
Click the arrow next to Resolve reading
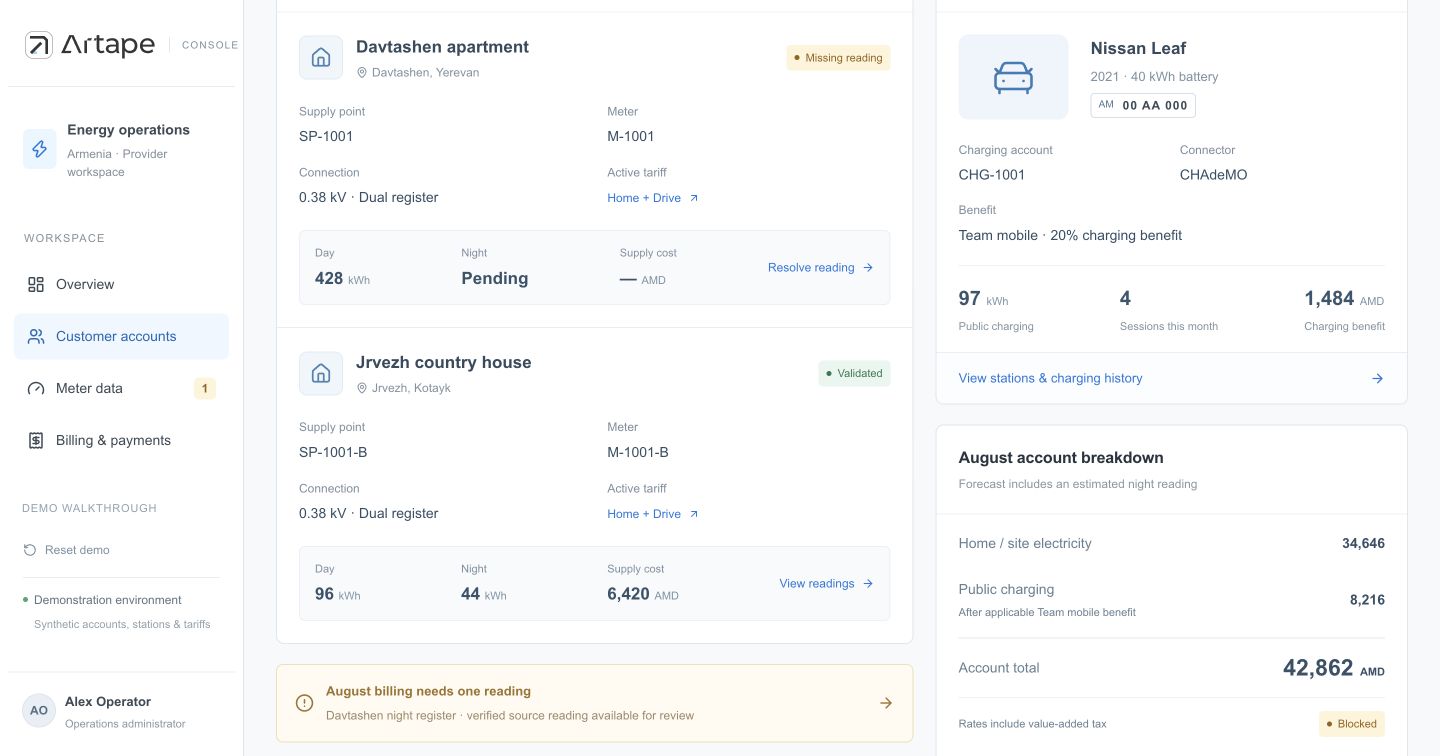click(x=868, y=268)
